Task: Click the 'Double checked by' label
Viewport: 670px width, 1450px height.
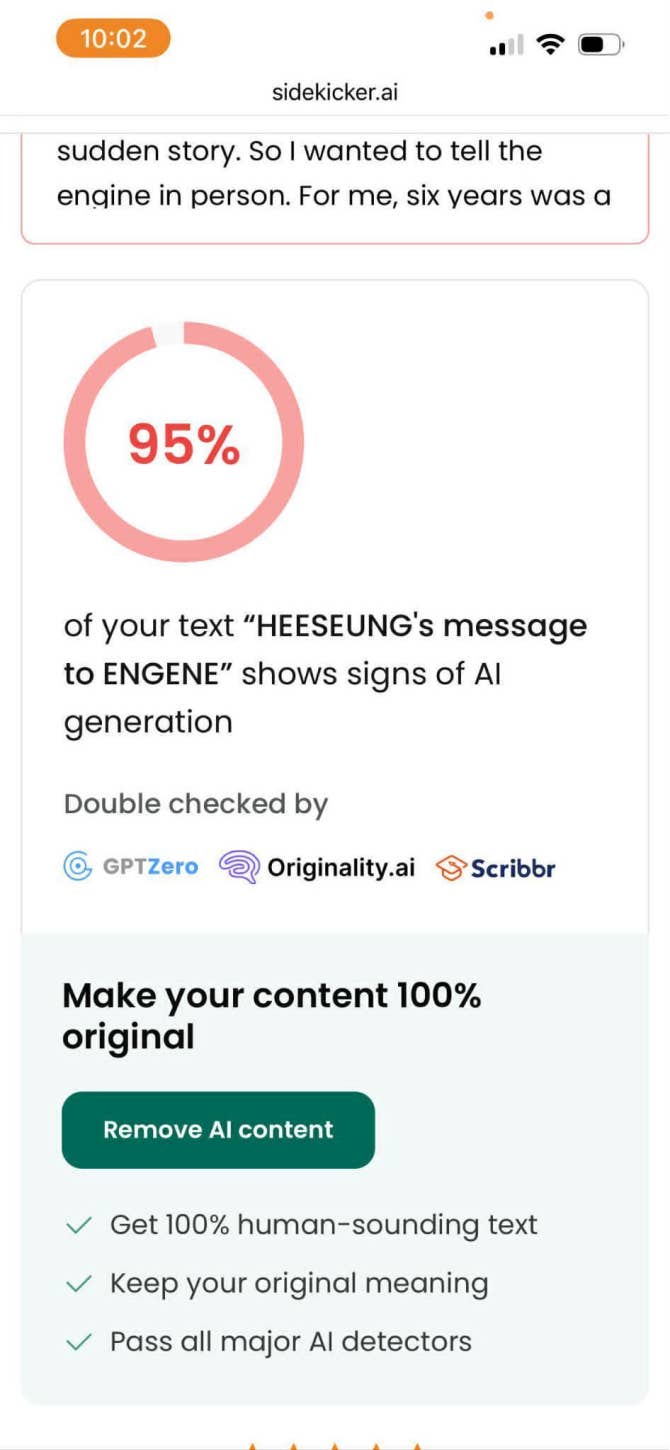Action: point(196,804)
